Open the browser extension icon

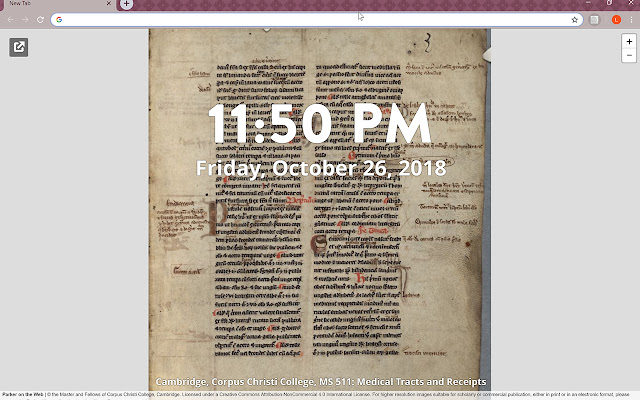[594, 20]
